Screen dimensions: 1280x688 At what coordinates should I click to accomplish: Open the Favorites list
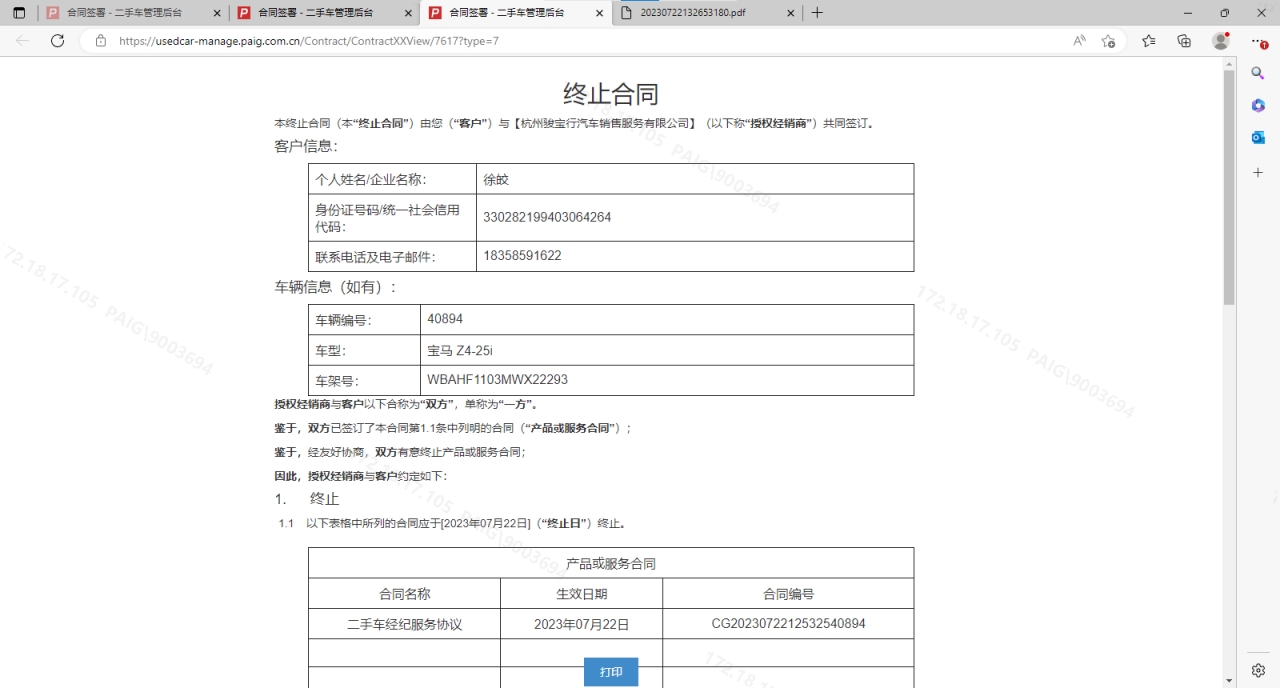[1149, 41]
